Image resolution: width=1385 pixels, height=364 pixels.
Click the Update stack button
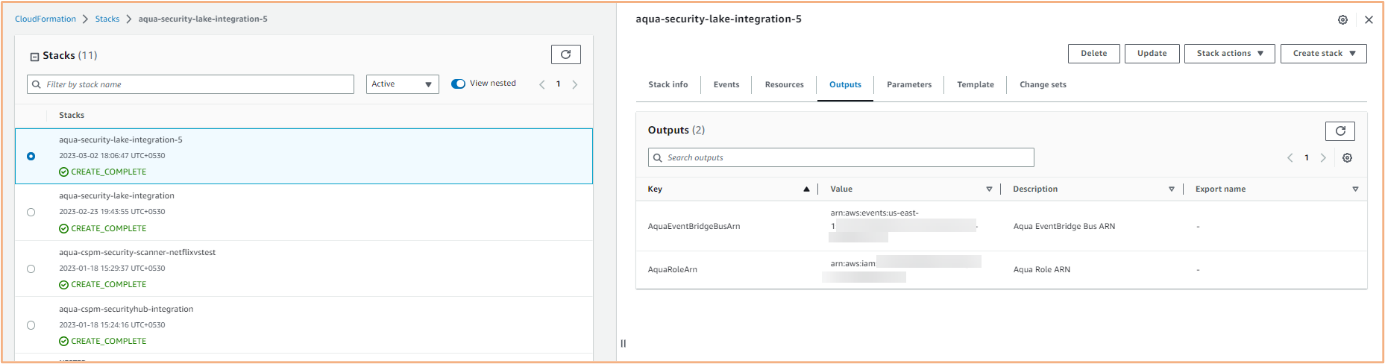coord(1152,54)
